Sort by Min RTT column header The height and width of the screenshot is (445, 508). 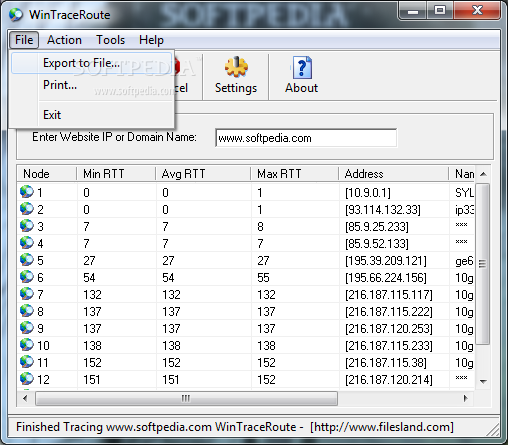(116, 174)
